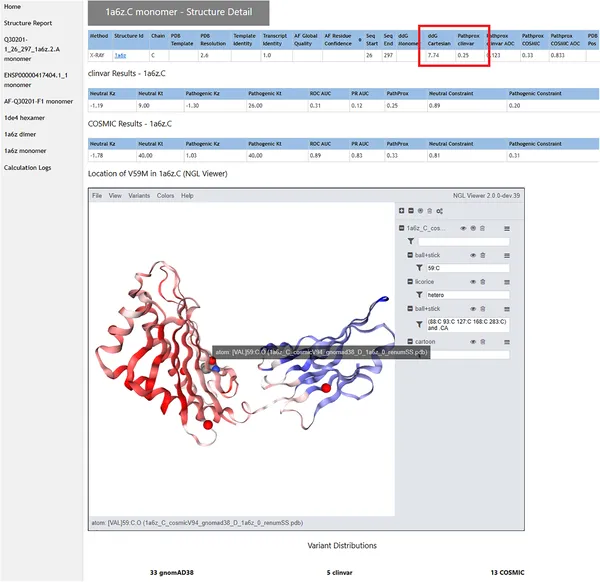600x582 pixels.
Task: Click the 13 COSMIC label
Action: (x=507, y=573)
